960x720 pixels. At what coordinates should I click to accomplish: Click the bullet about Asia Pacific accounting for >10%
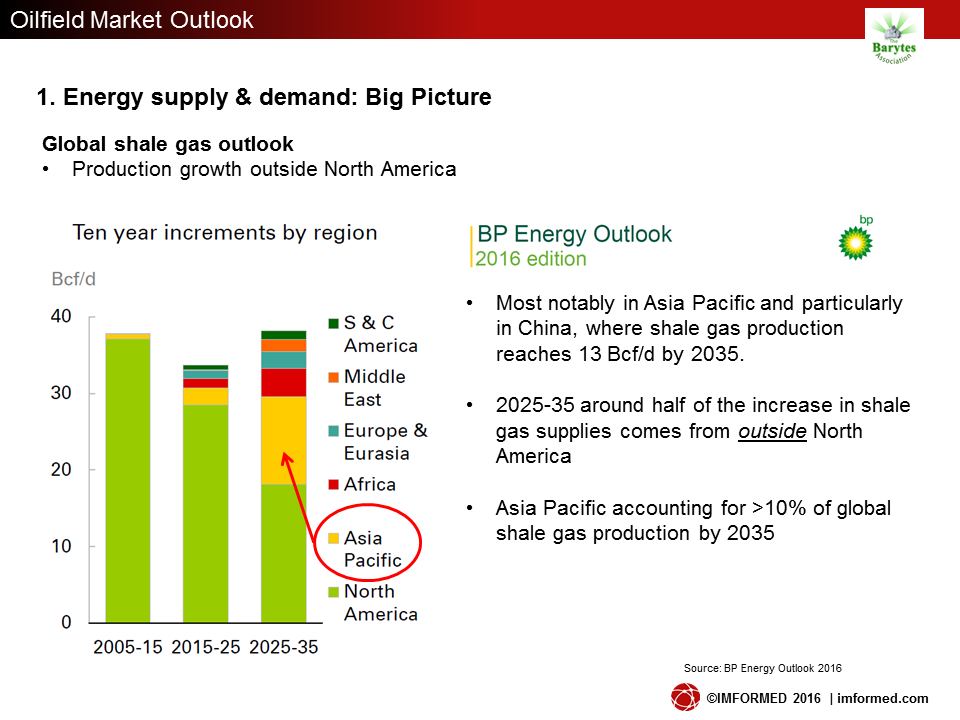(x=693, y=520)
